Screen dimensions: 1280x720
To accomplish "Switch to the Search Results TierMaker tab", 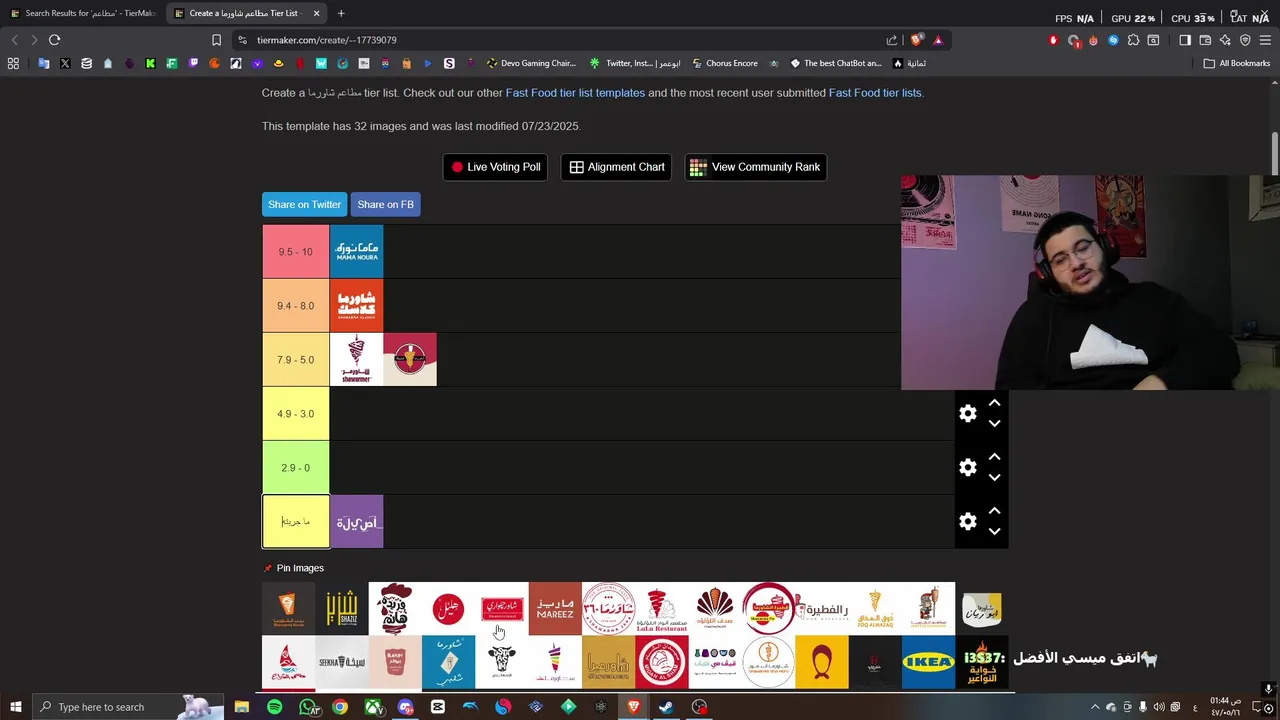I will tap(82, 13).
